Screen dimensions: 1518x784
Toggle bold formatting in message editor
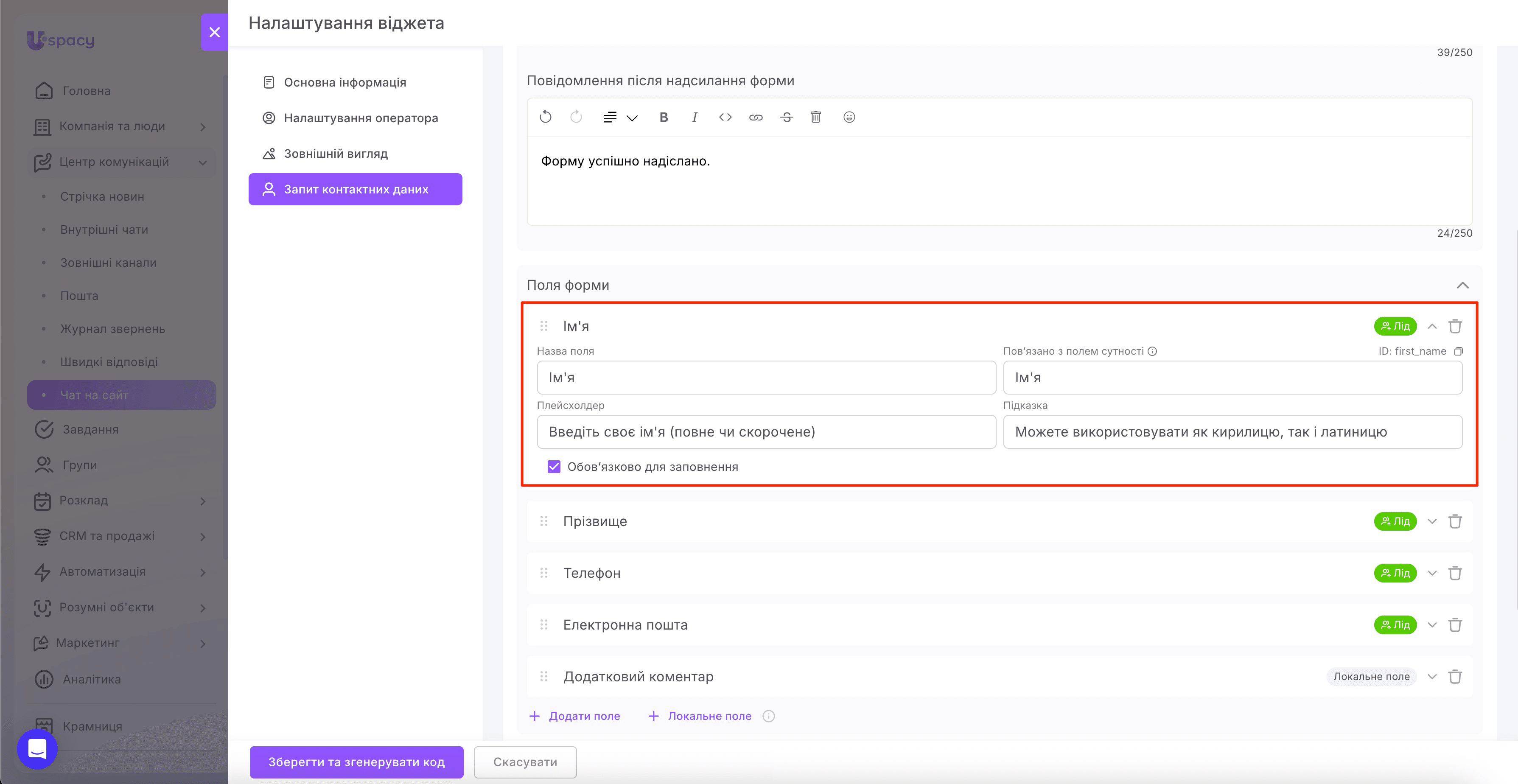664,118
